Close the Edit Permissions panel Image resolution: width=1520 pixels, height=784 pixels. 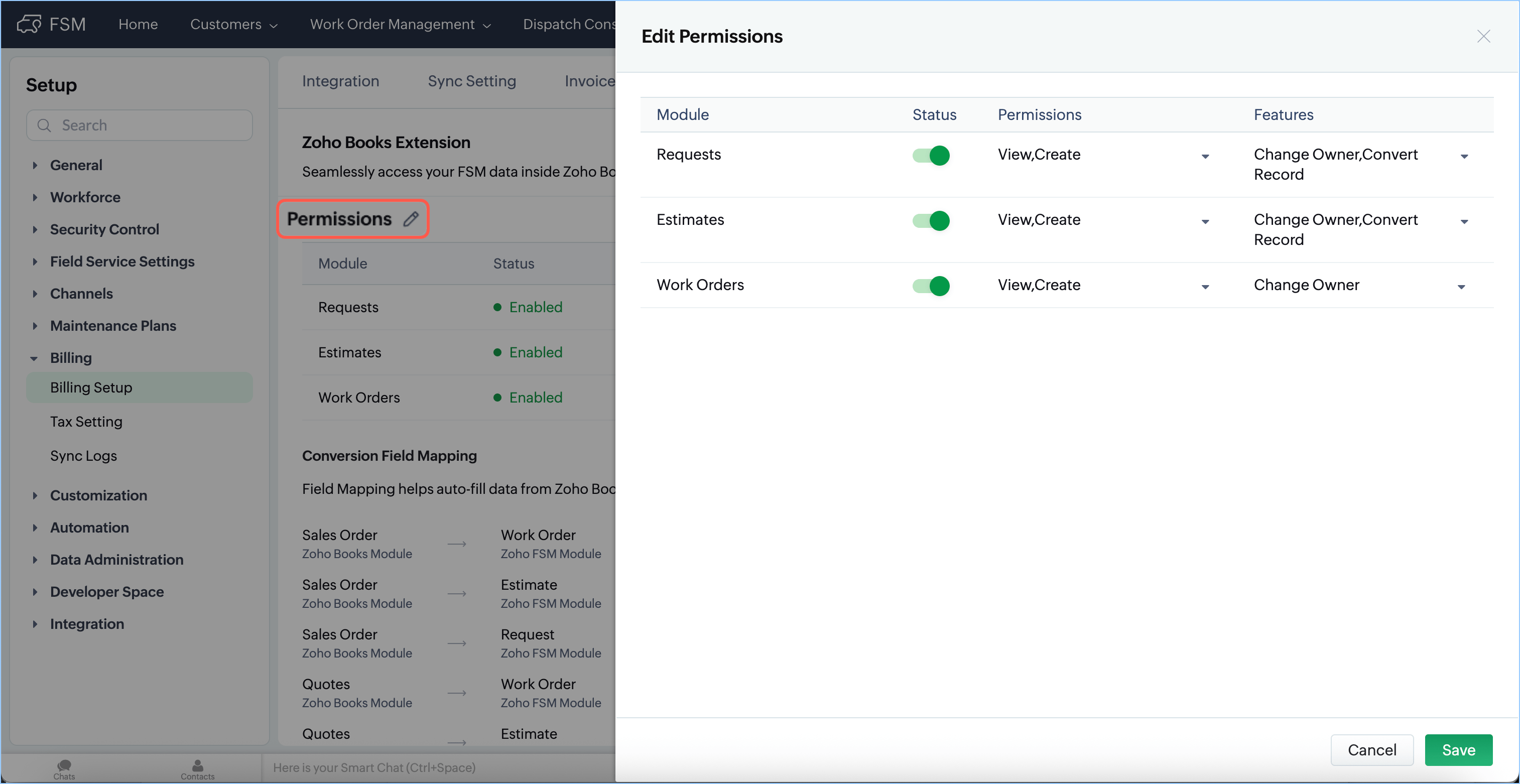point(1483,37)
